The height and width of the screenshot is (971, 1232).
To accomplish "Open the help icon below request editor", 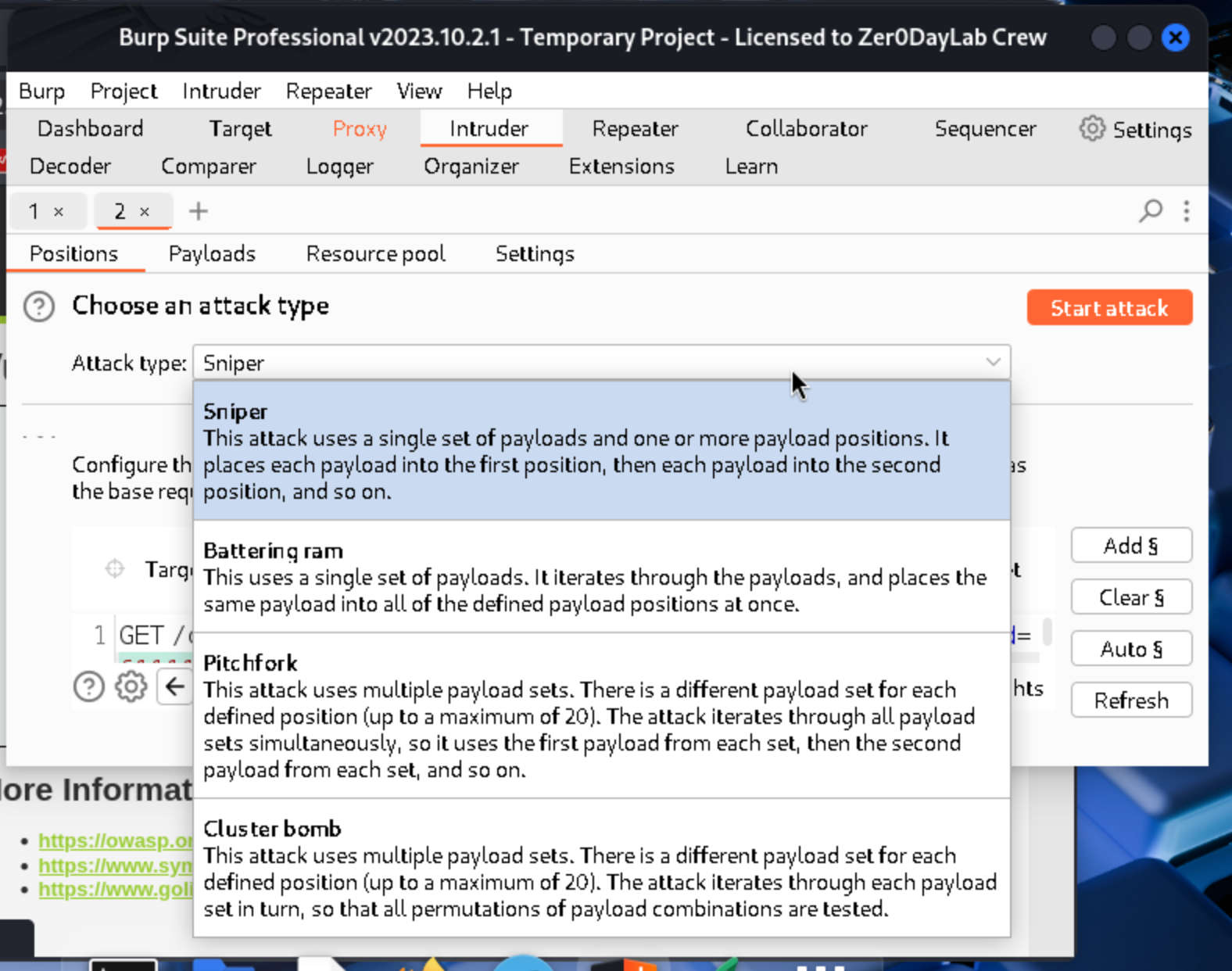I will [89, 686].
